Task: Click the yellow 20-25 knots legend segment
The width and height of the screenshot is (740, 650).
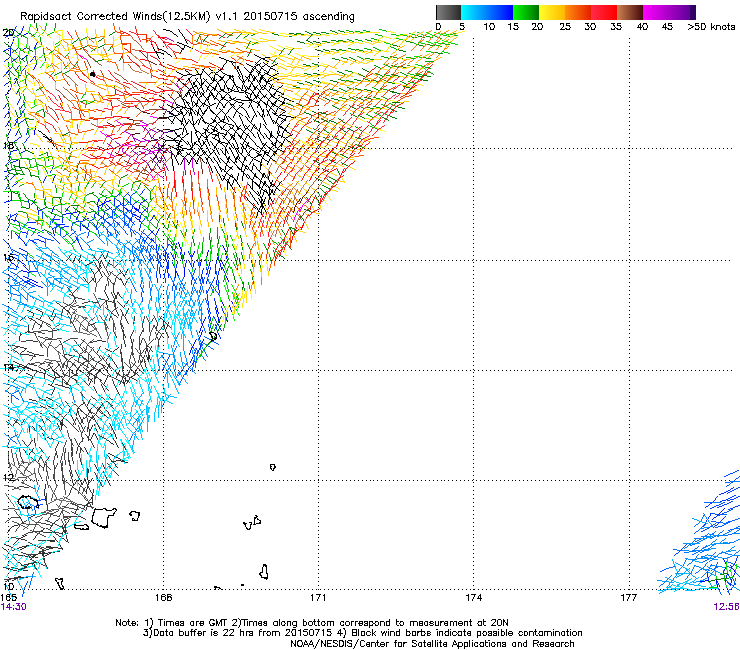Action: [552, 12]
